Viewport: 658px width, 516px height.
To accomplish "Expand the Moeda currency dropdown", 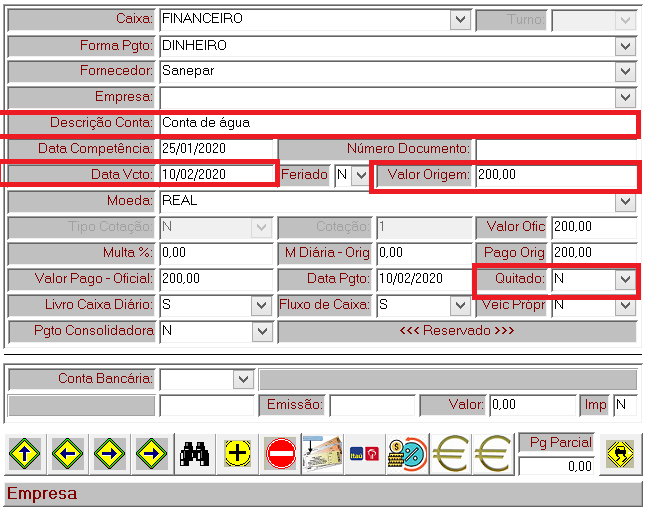I will [626, 201].
